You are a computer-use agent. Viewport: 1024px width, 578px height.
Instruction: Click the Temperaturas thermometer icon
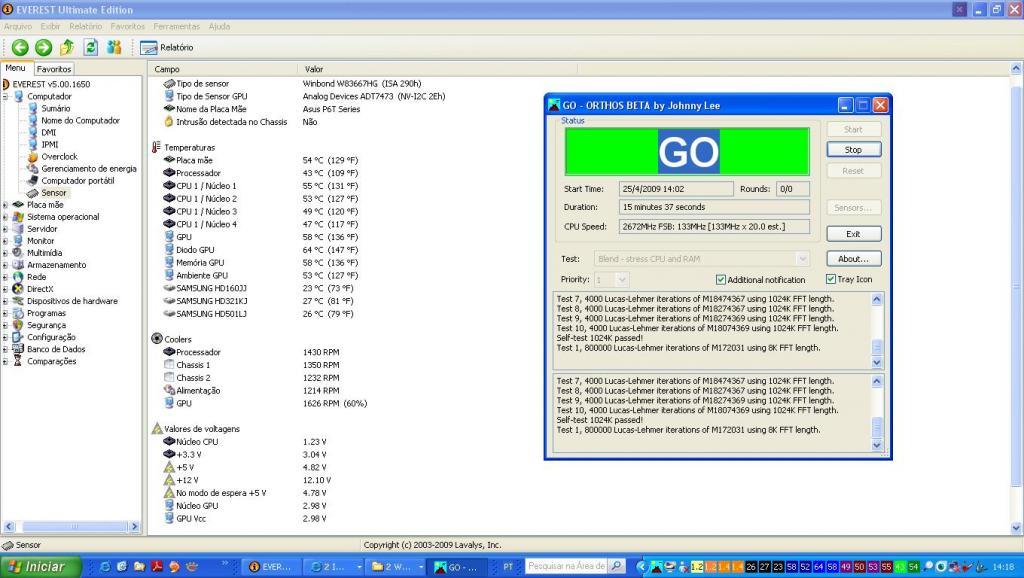[156, 147]
